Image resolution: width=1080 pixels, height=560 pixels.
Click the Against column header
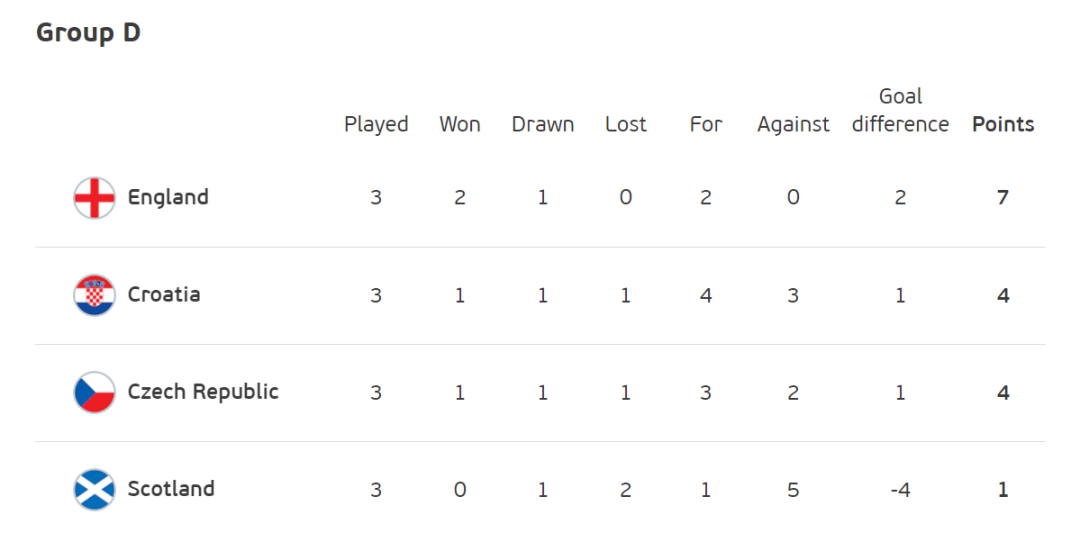coord(793,125)
